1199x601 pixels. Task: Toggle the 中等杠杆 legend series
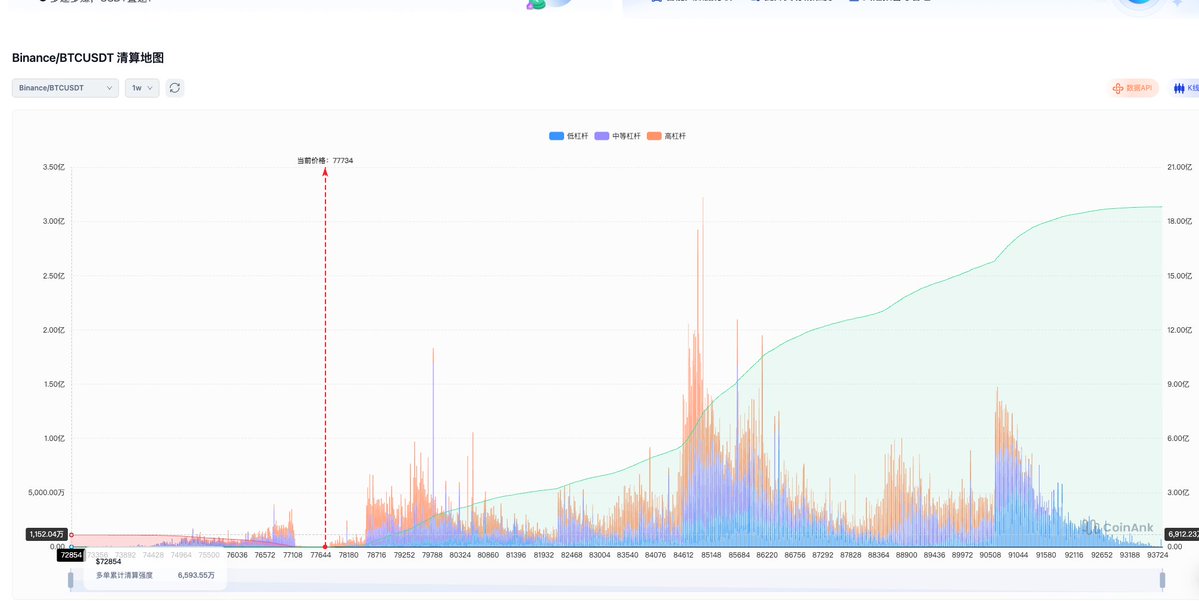pyautogui.click(x=618, y=135)
